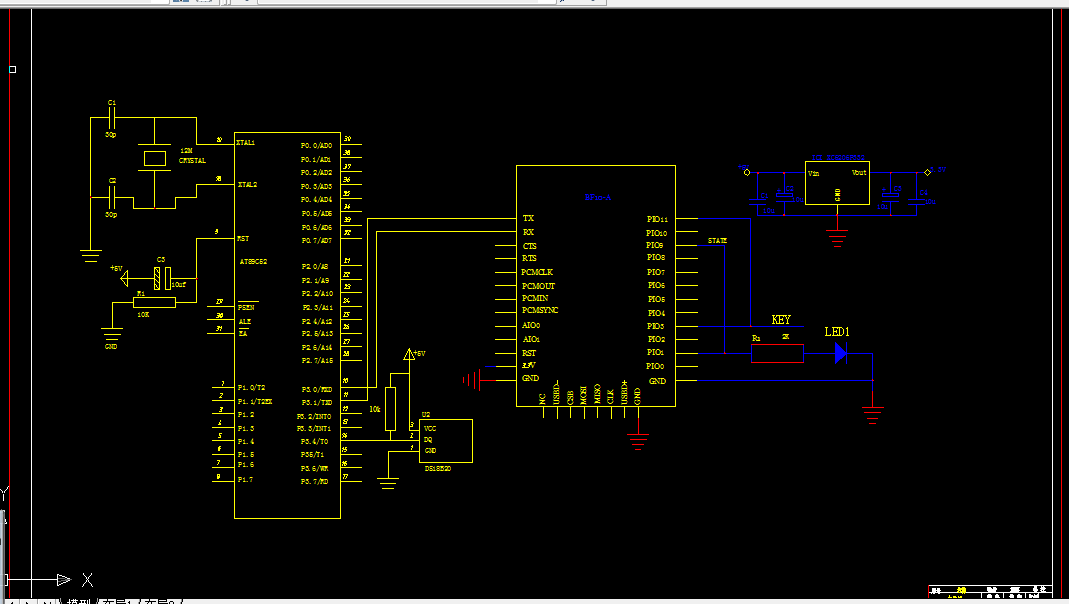Click the UCS X-axis arrow icon
The width and height of the screenshot is (1069, 604).
pyautogui.click(x=63, y=580)
